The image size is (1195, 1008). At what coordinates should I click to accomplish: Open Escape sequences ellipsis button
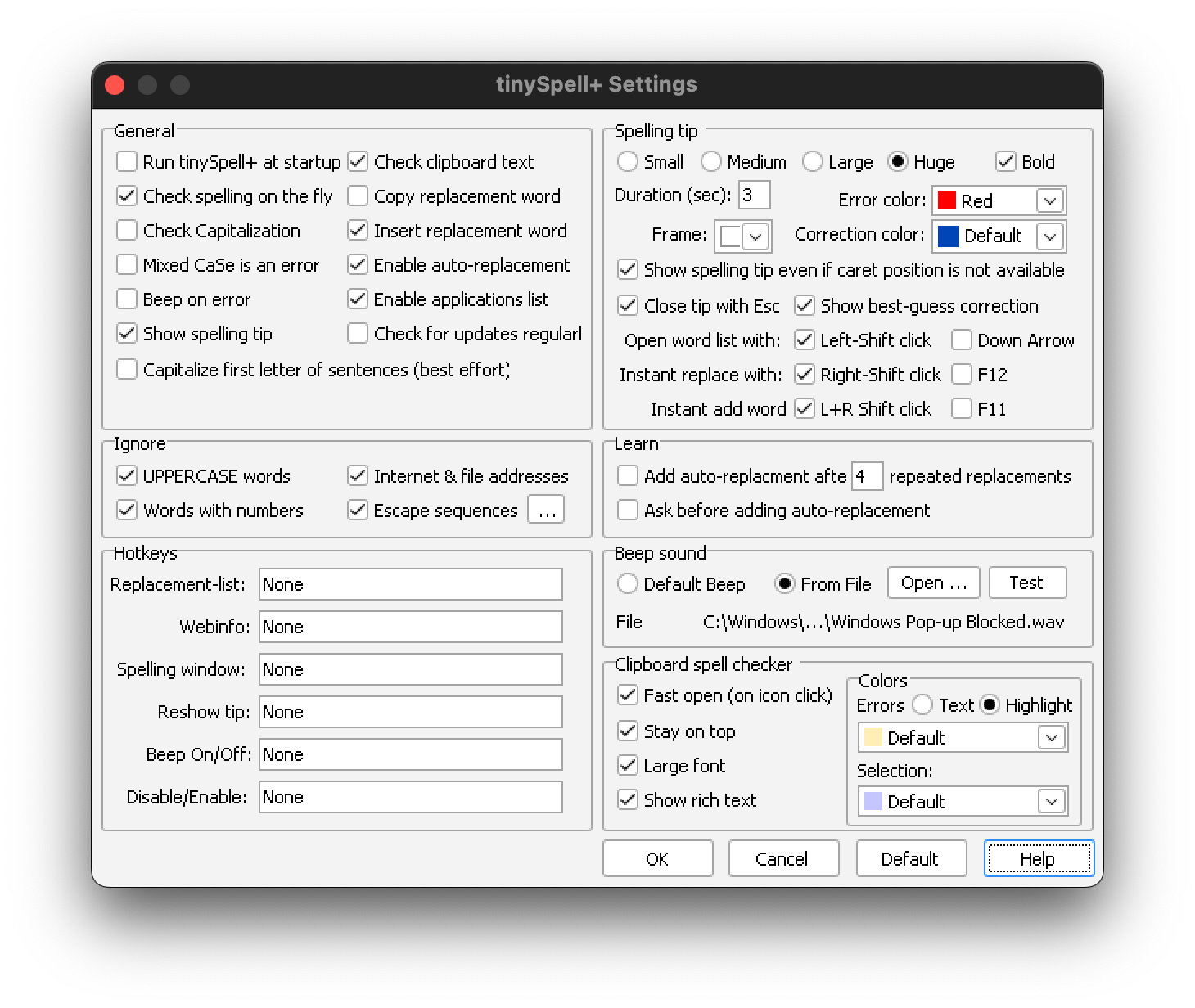click(547, 510)
